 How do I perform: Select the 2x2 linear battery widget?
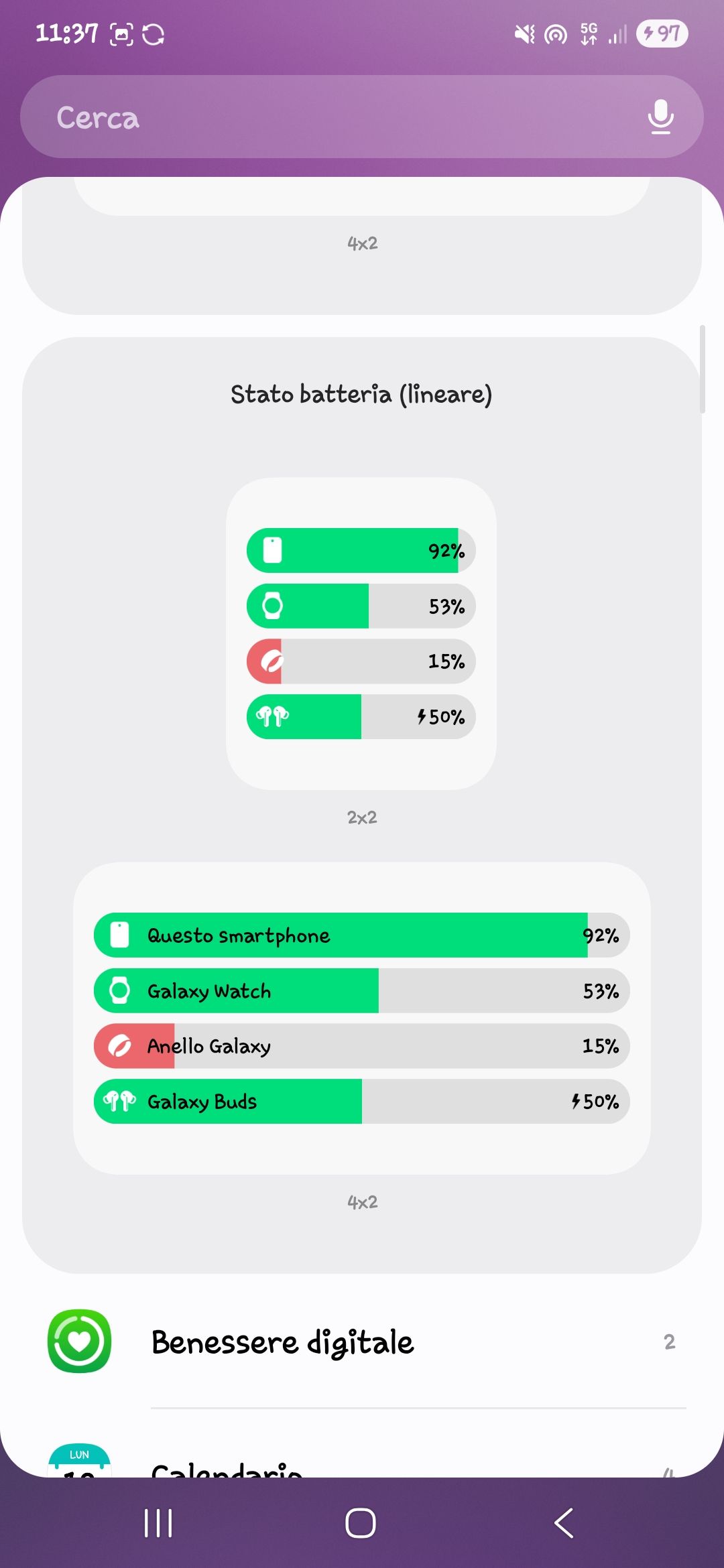[x=361, y=633]
